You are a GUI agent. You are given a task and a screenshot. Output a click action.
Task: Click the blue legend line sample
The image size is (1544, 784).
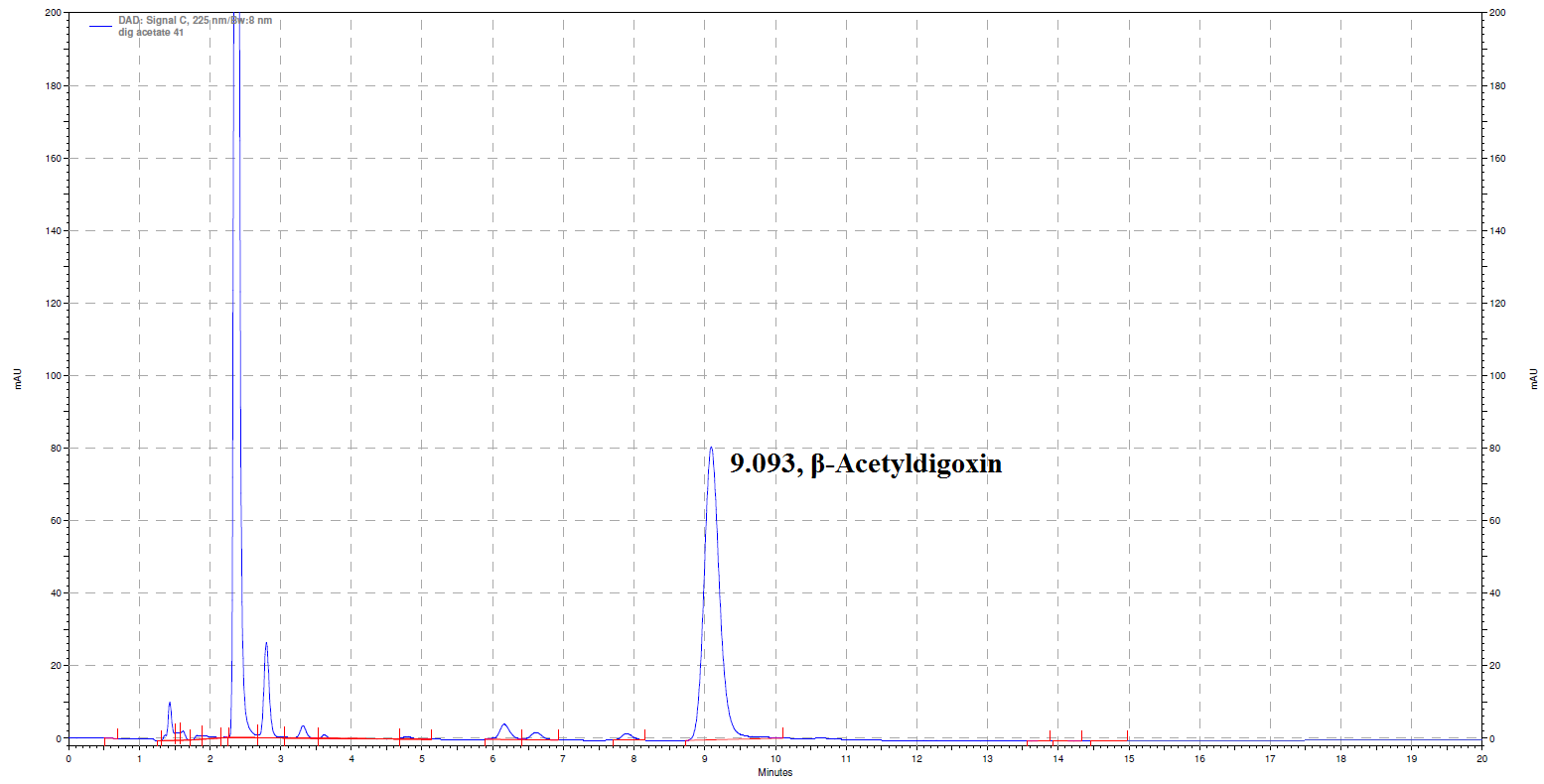coord(99,26)
